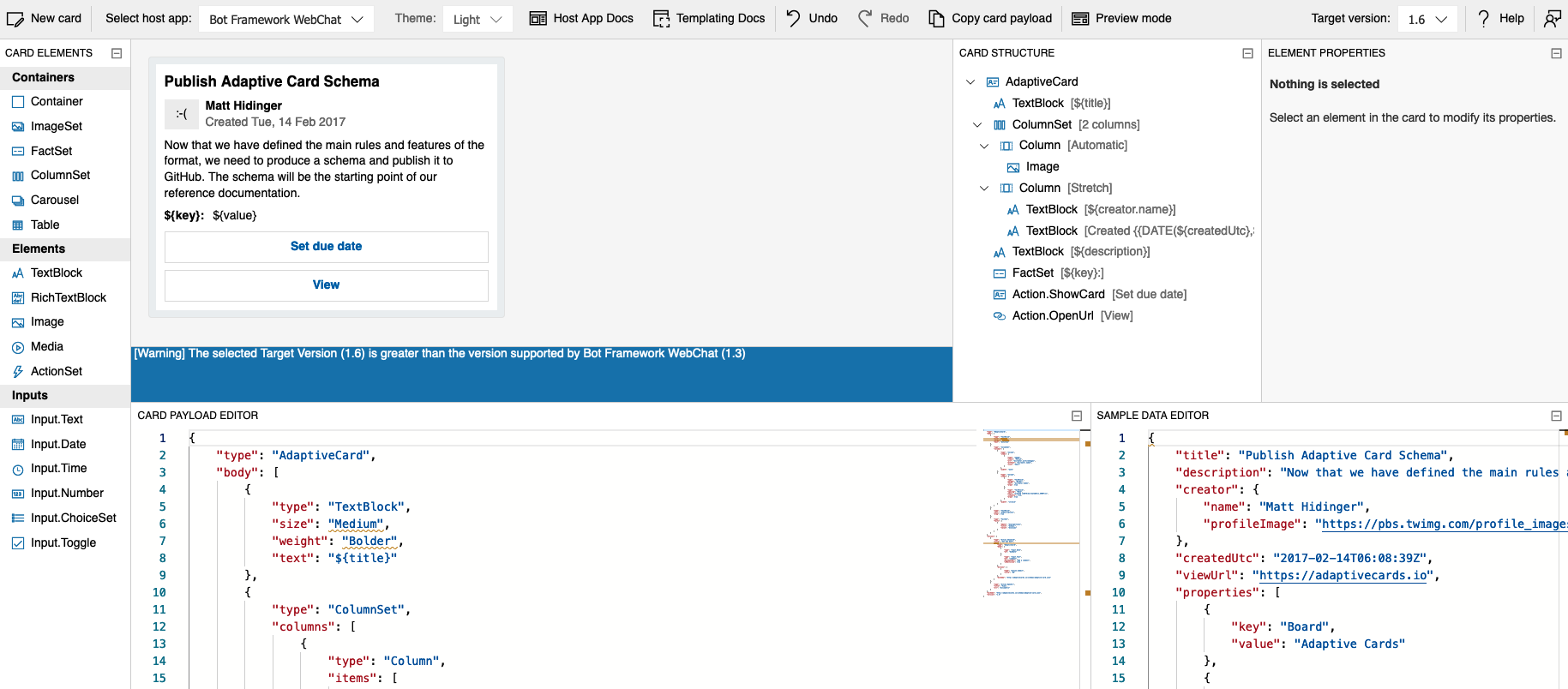Select Action.ShowCard [Set due date] tree item
This screenshot has width=1568, height=689.
pos(1090,294)
